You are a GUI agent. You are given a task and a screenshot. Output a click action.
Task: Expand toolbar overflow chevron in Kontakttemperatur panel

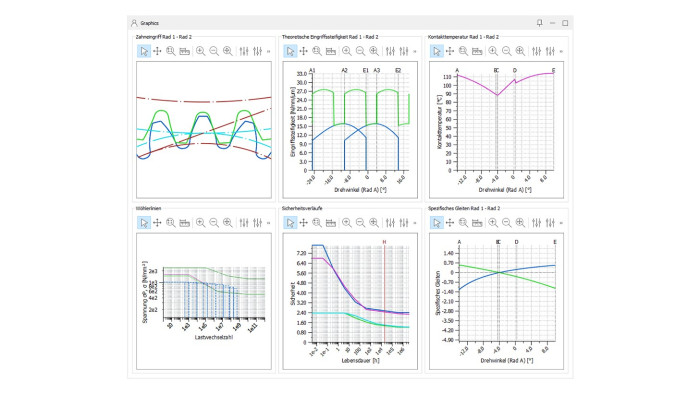561,52
